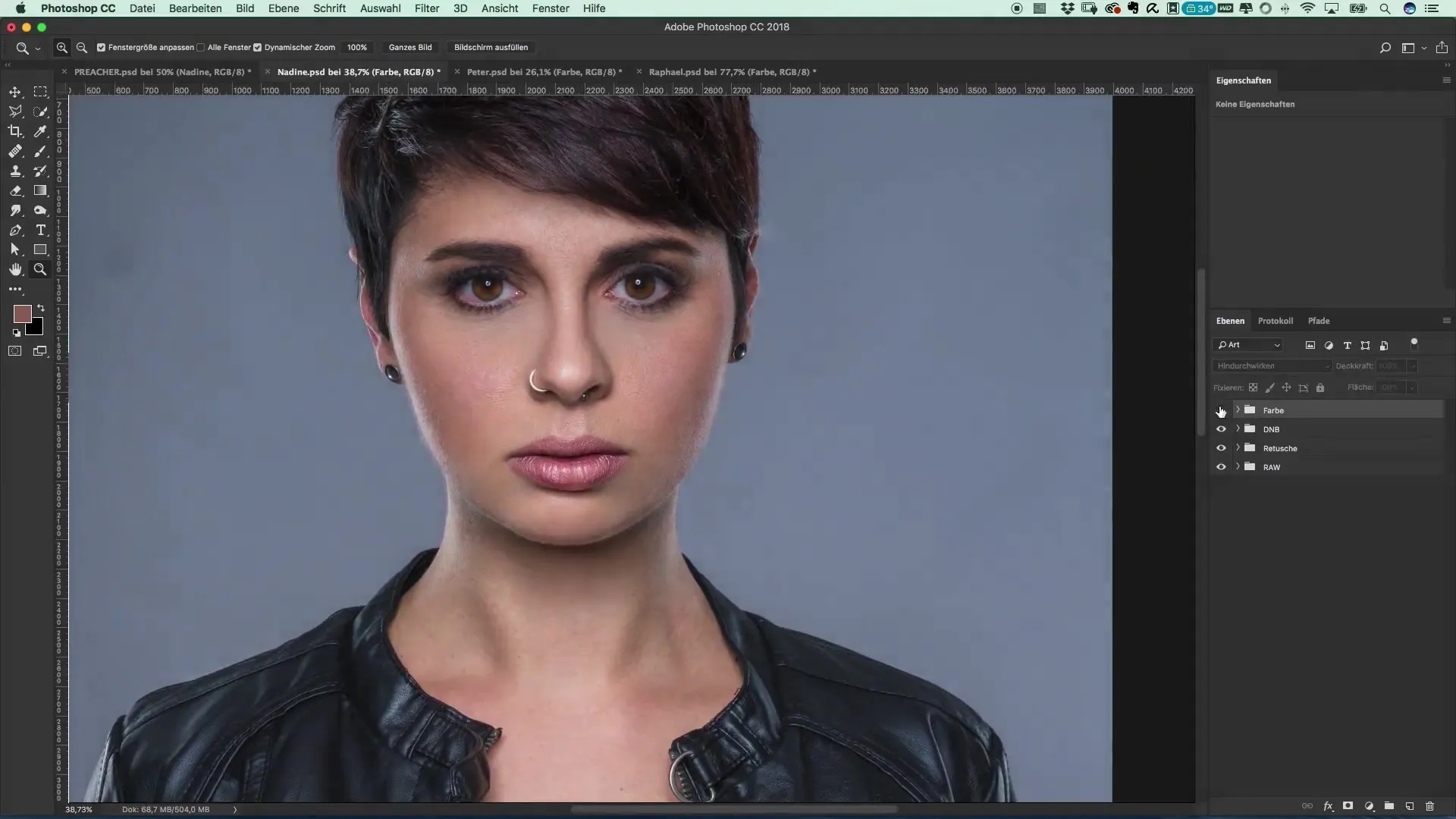The image size is (1456, 819).
Task: Select the Crop tool
Action: point(15,131)
